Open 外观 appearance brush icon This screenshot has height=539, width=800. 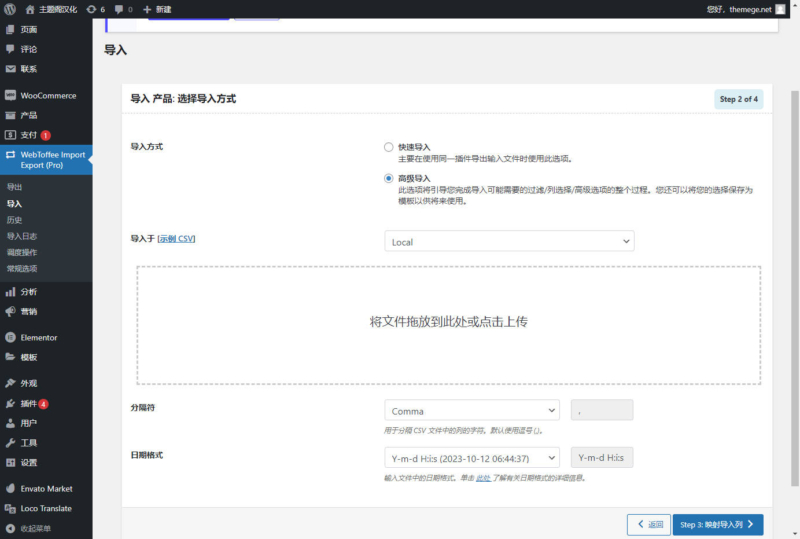[x=10, y=383]
